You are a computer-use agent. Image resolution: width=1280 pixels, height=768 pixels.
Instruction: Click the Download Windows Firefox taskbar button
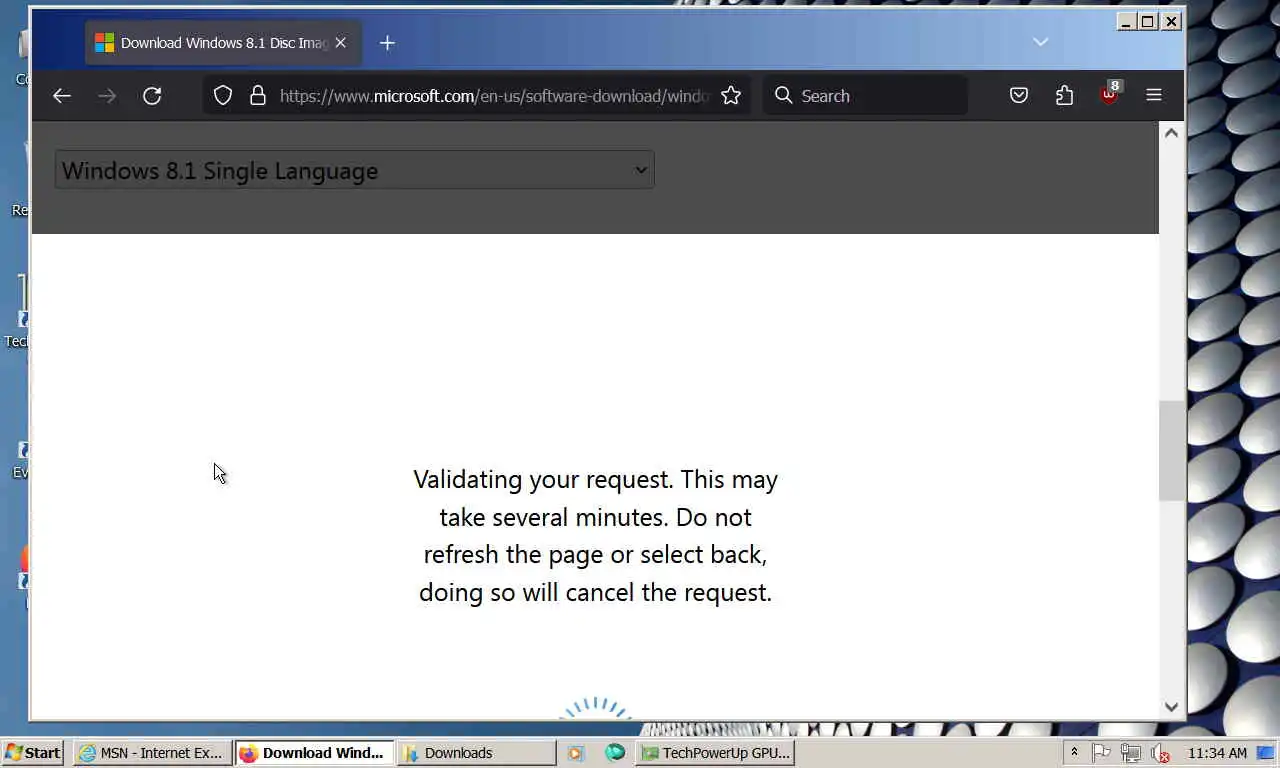click(x=314, y=753)
